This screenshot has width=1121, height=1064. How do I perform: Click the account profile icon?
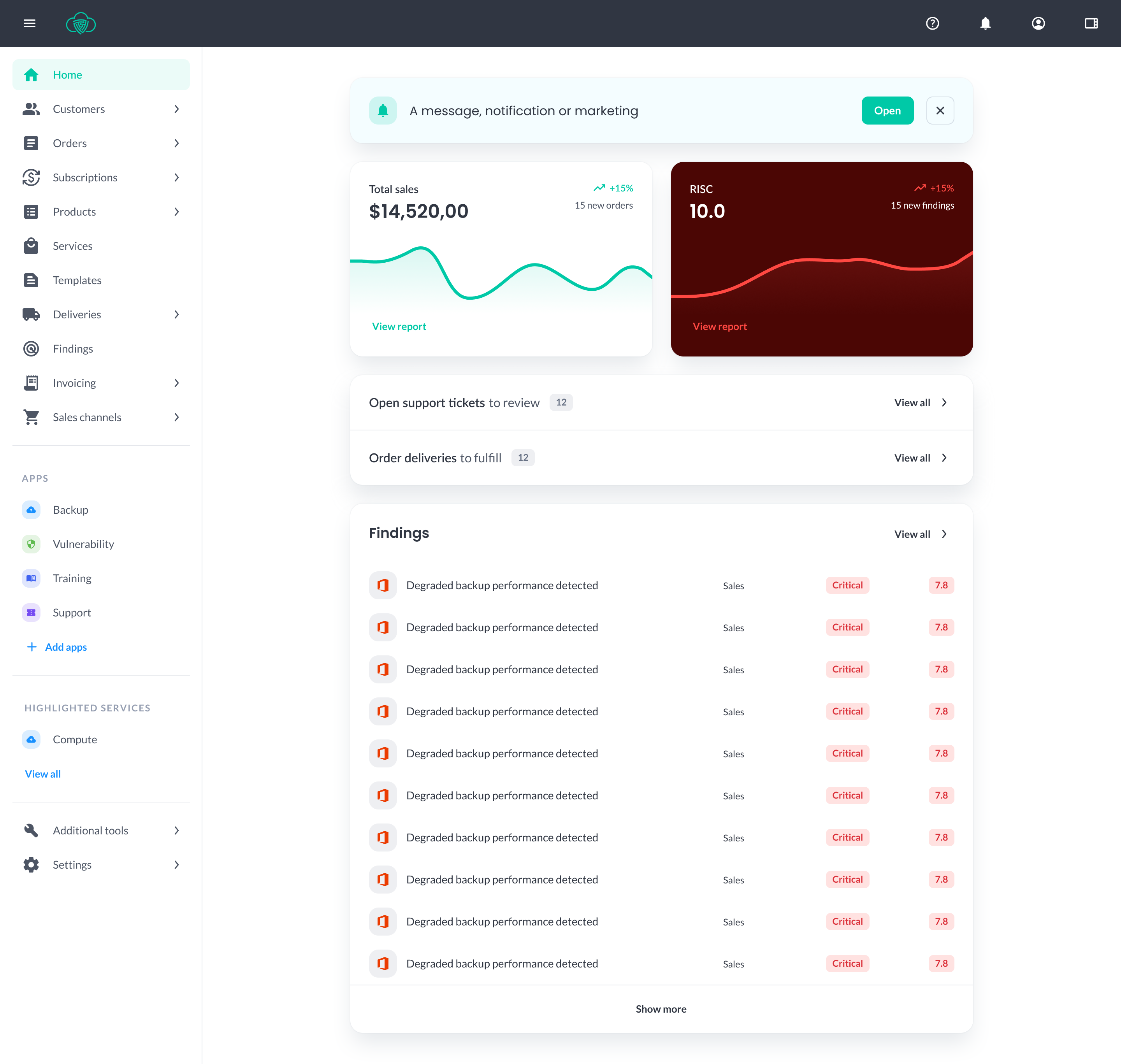click(x=1038, y=23)
